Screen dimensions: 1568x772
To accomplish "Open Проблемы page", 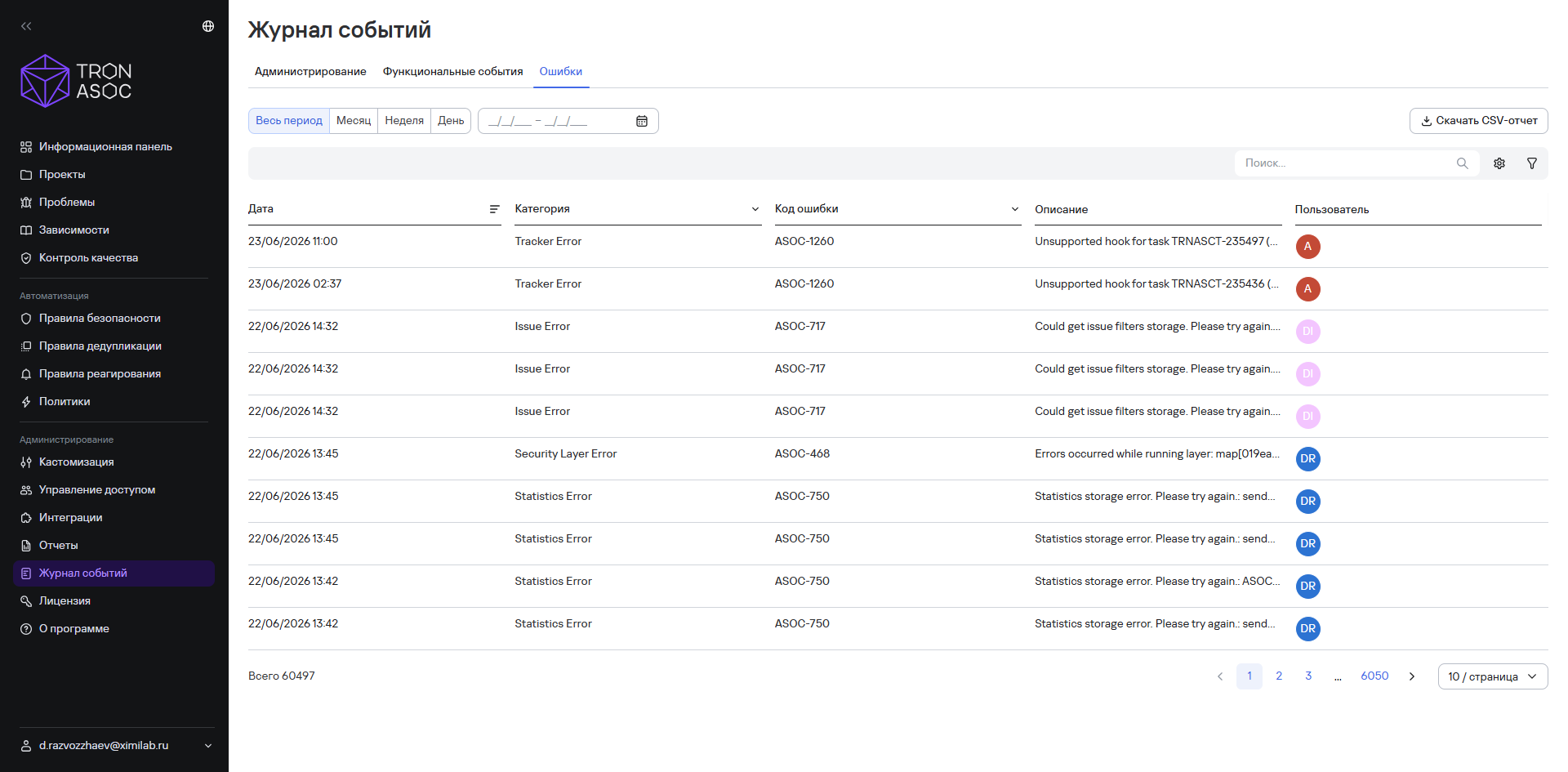I will point(67,203).
